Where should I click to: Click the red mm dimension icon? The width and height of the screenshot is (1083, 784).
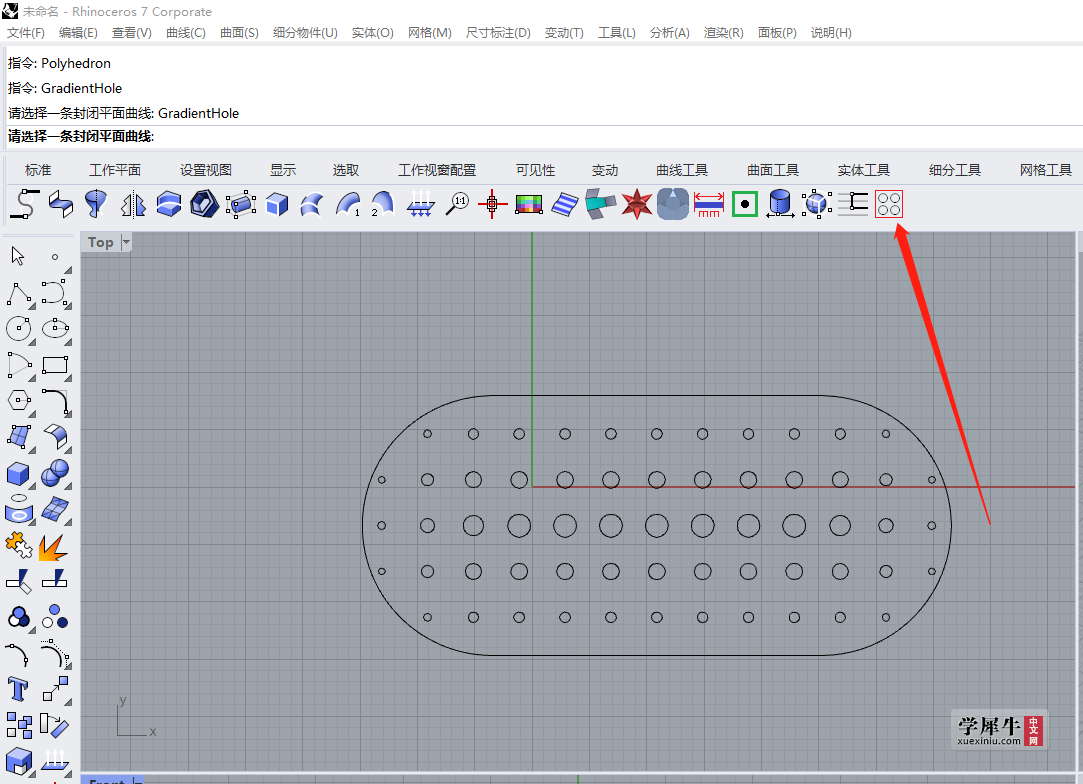(x=709, y=204)
